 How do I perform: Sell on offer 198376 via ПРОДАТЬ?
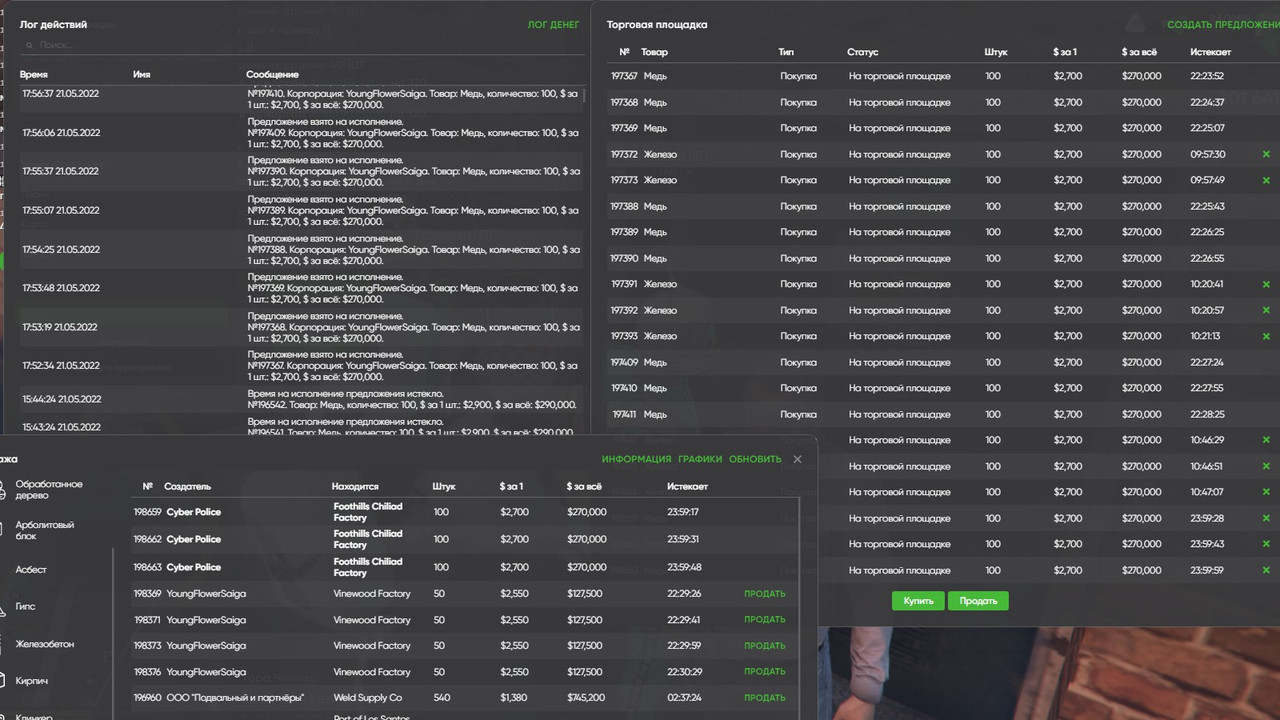(x=764, y=672)
